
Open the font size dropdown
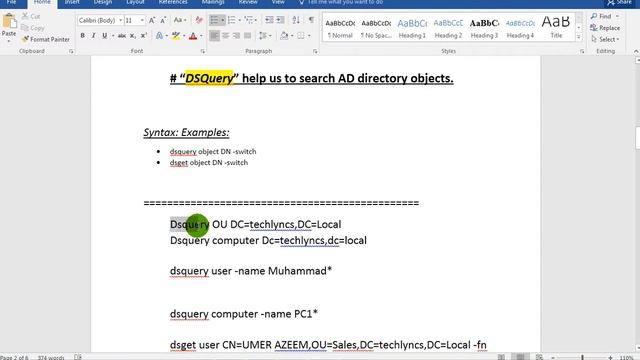click(142, 20)
